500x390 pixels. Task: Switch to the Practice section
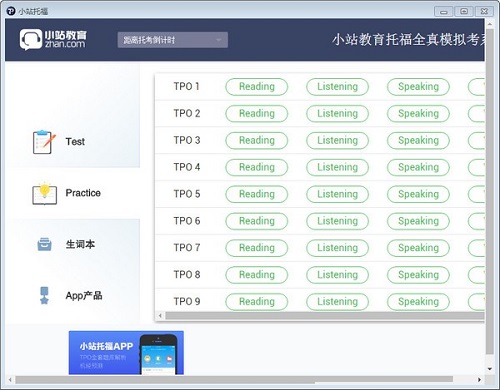click(83, 193)
